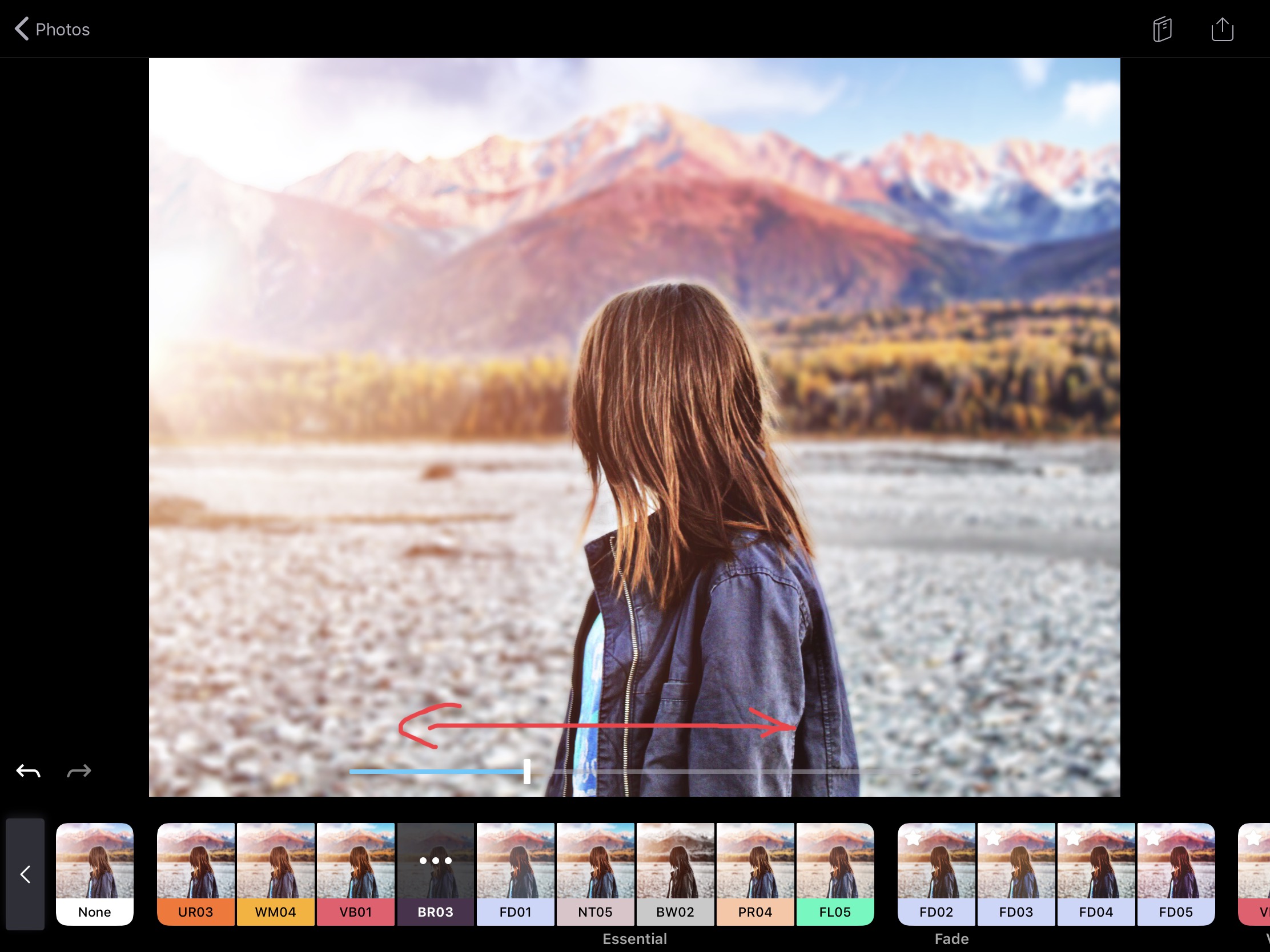Viewport: 1270px width, 952px height.
Task: Tap the undo arrow icon
Action: (28, 771)
